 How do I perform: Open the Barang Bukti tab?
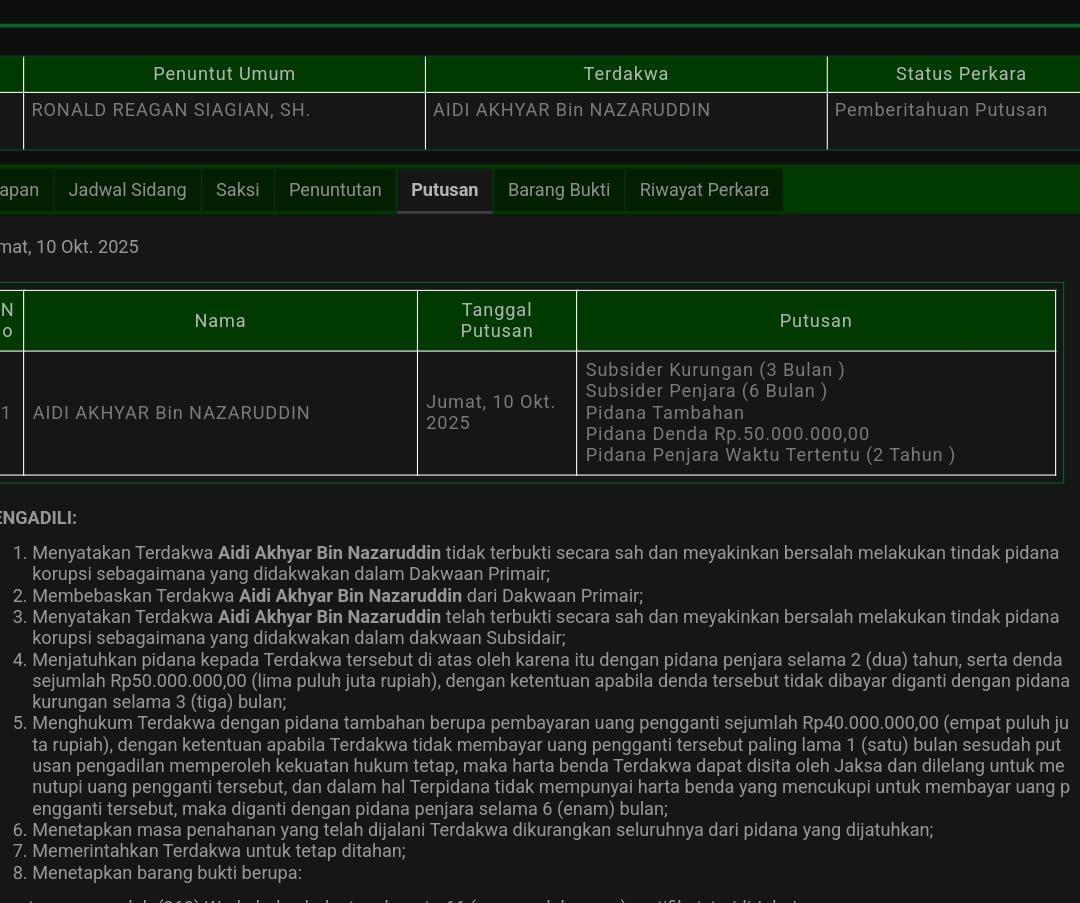tap(558, 190)
